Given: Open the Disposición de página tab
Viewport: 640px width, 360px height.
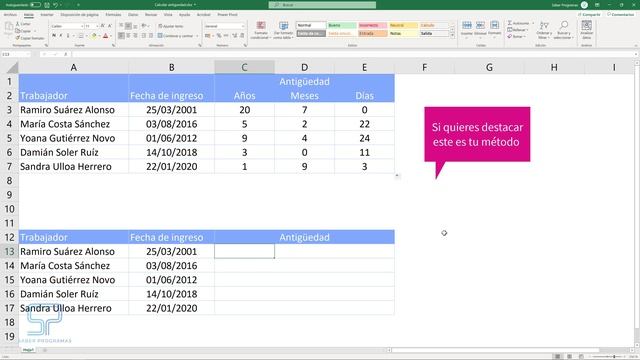Looking at the screenshot, I should click(80, 15).
